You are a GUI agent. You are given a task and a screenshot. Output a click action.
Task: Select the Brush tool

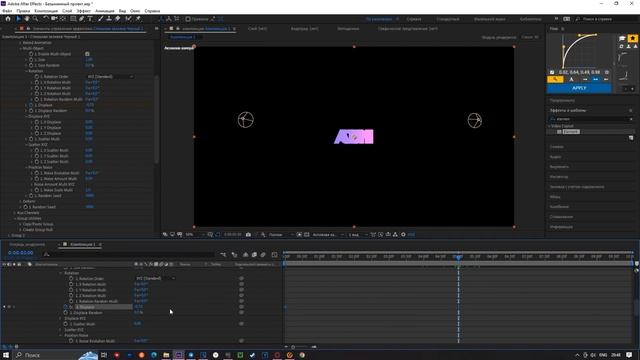point(100,19)
